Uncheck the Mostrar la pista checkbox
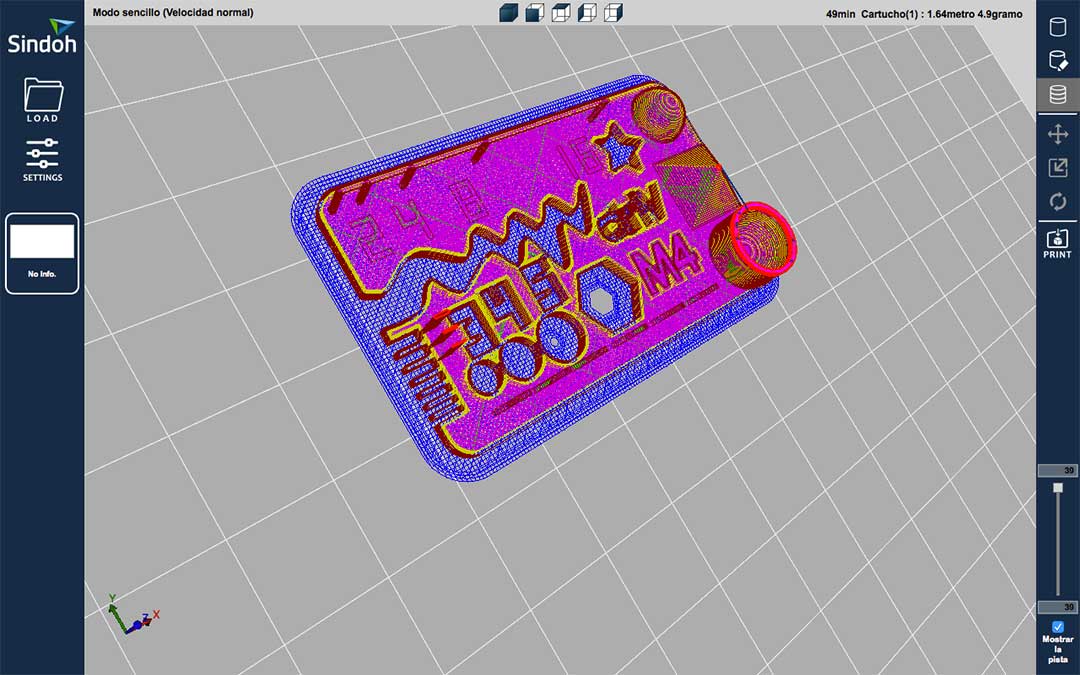The width and height of the screenshot is (1080, 675). tap(1058, 627)
